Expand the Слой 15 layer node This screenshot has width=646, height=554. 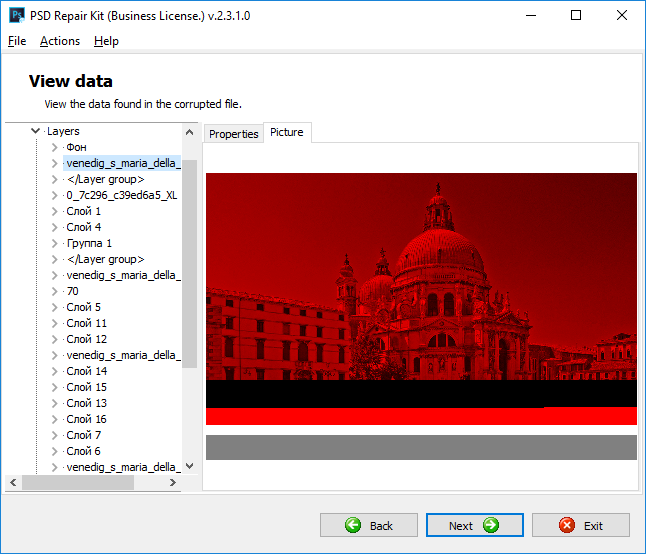(x=54, y=387)
